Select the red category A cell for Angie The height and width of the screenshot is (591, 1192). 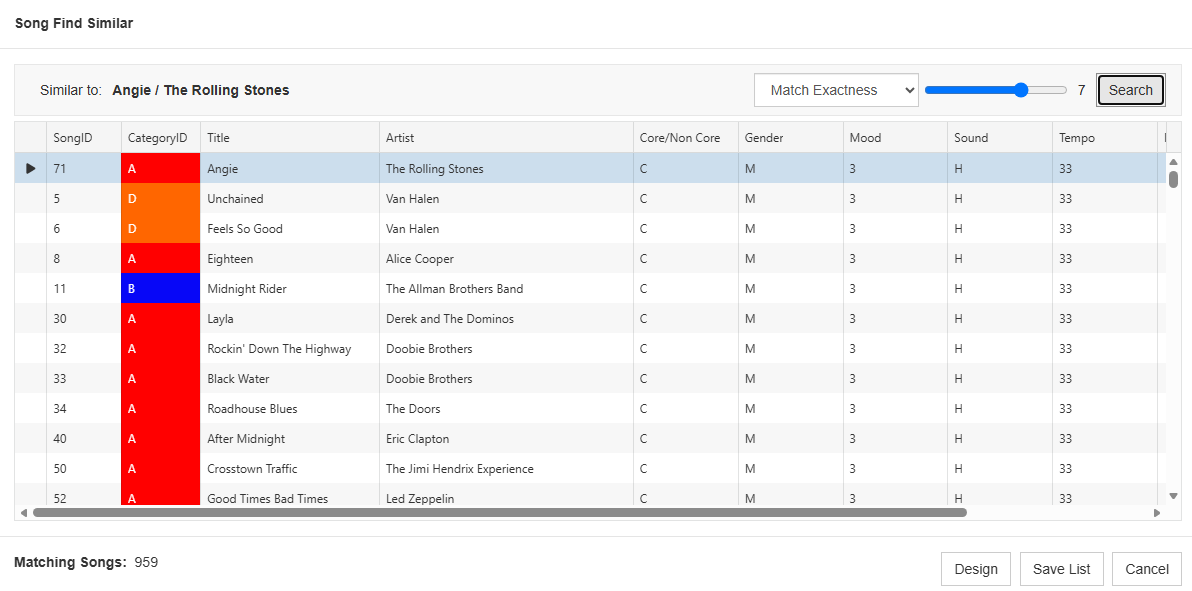(x=160, y=168)
